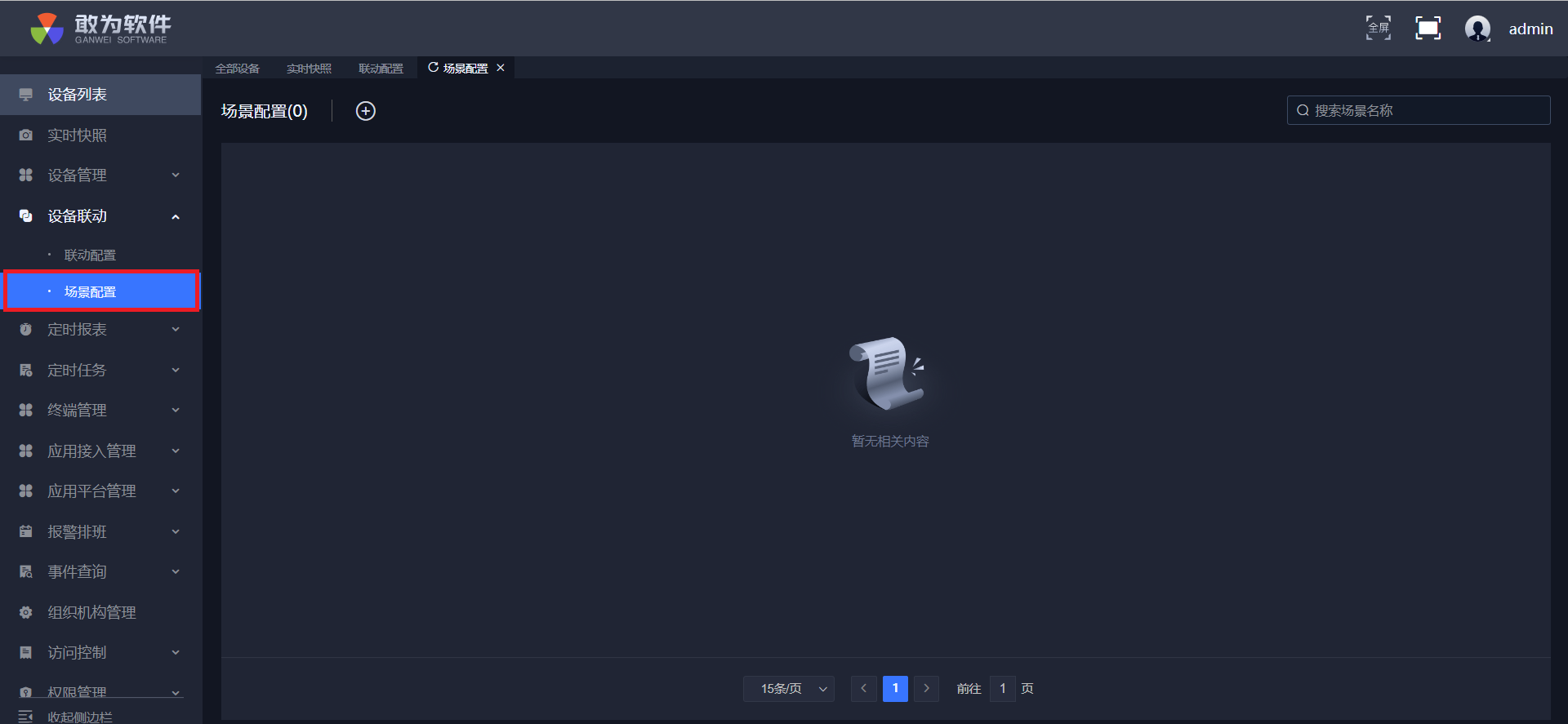Viewport: 1568px width, 724px height.
Task: Click the 应用平台管理 grid icon
Action: pyautogui.click(x=26, y=491)
